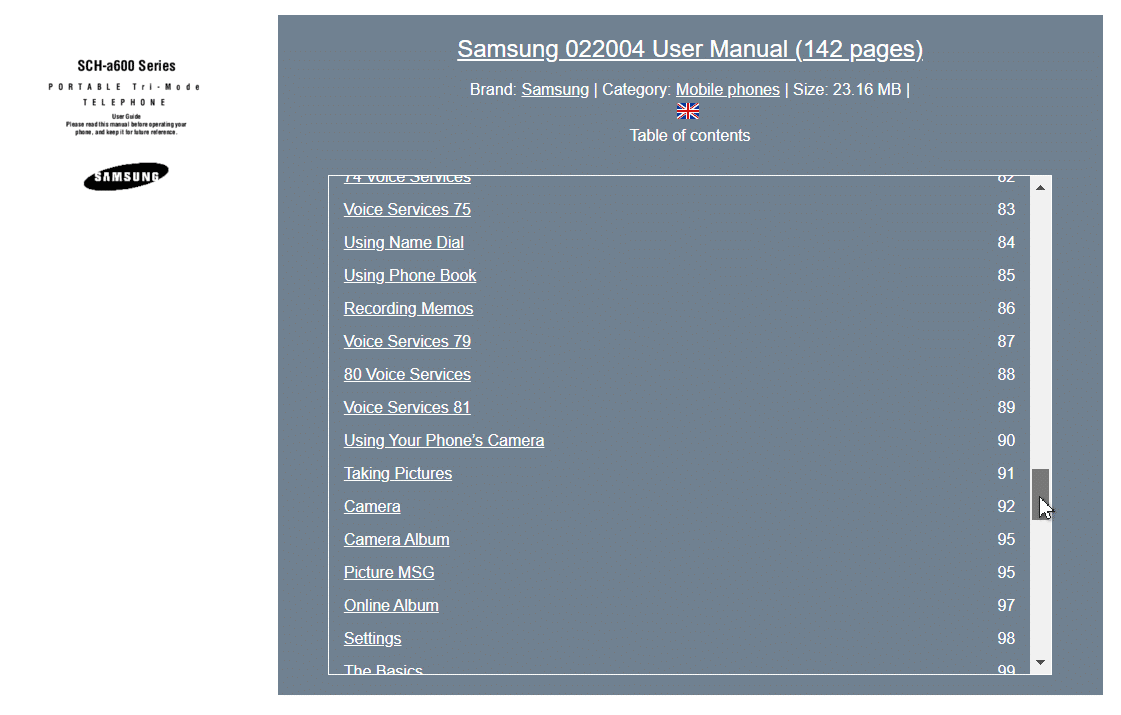Image resolution: width=1121 pixels, height=715 pixels.
Task: Click page number 85 beside Using Phone Book
Action: (1006, 275)
